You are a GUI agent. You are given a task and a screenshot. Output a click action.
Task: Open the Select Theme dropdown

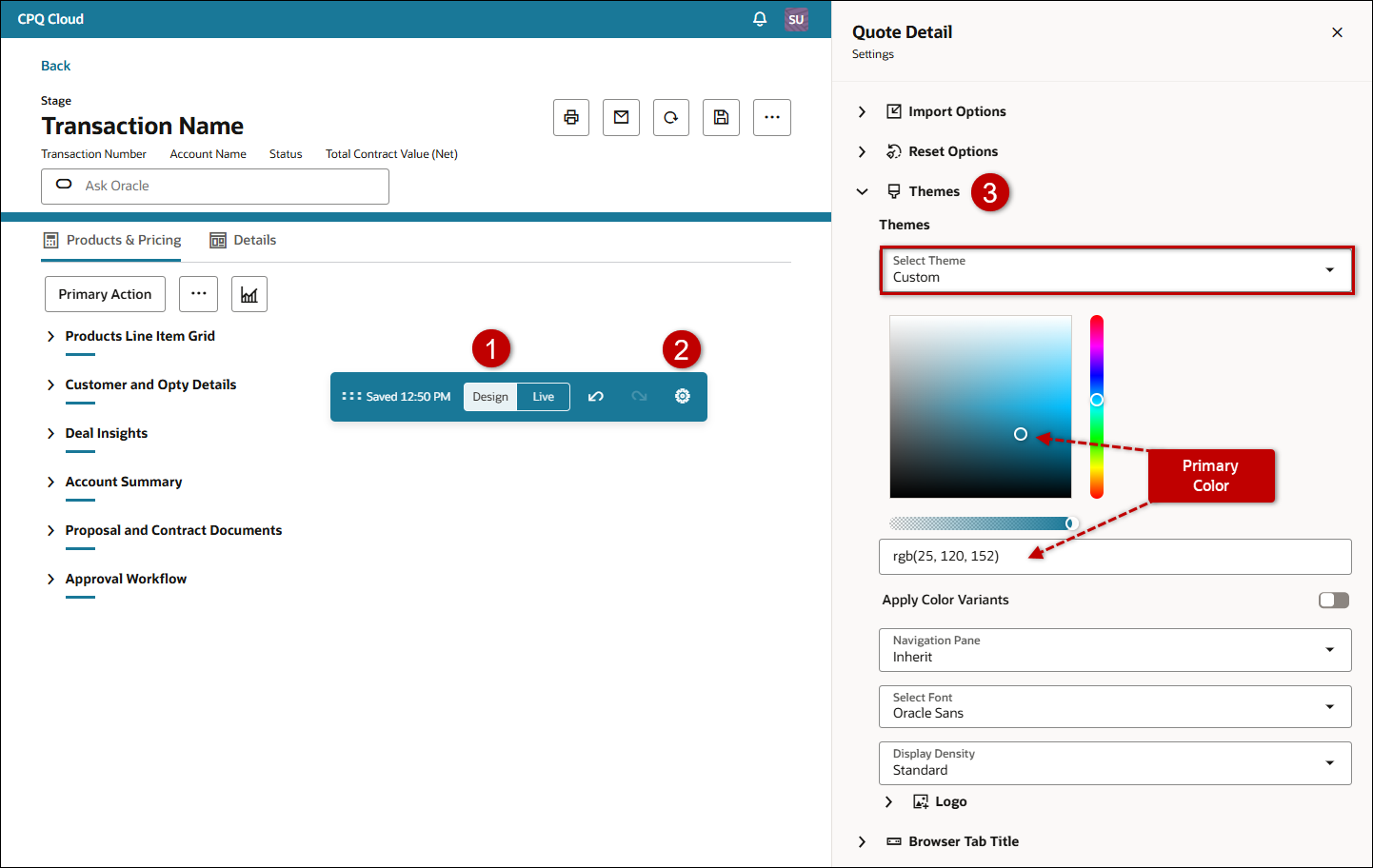point(1116,270)
